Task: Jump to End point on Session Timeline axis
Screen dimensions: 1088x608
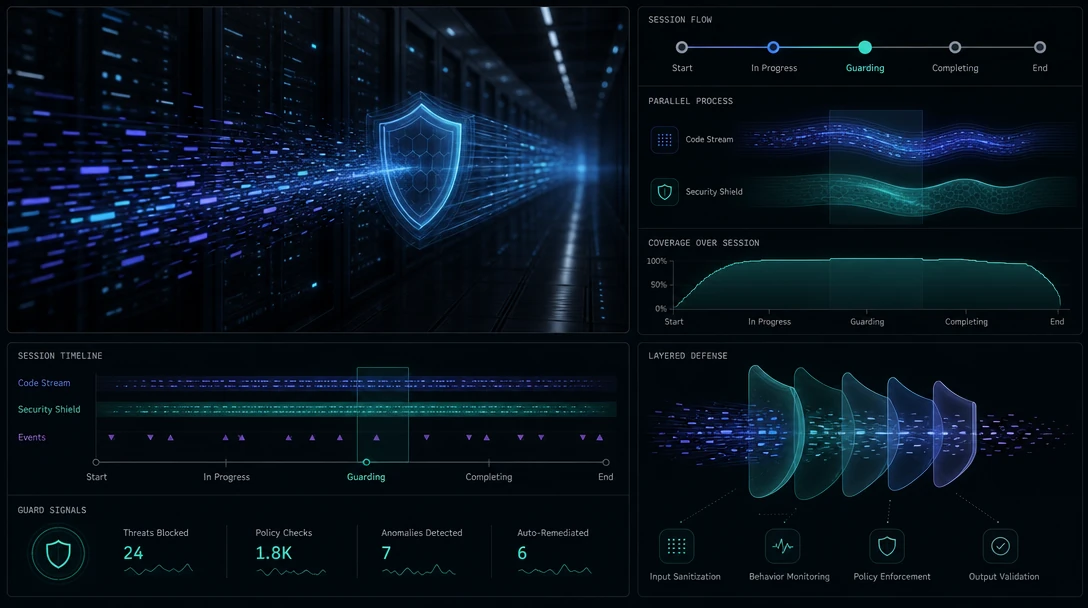Action: click(x=606, y=462)
